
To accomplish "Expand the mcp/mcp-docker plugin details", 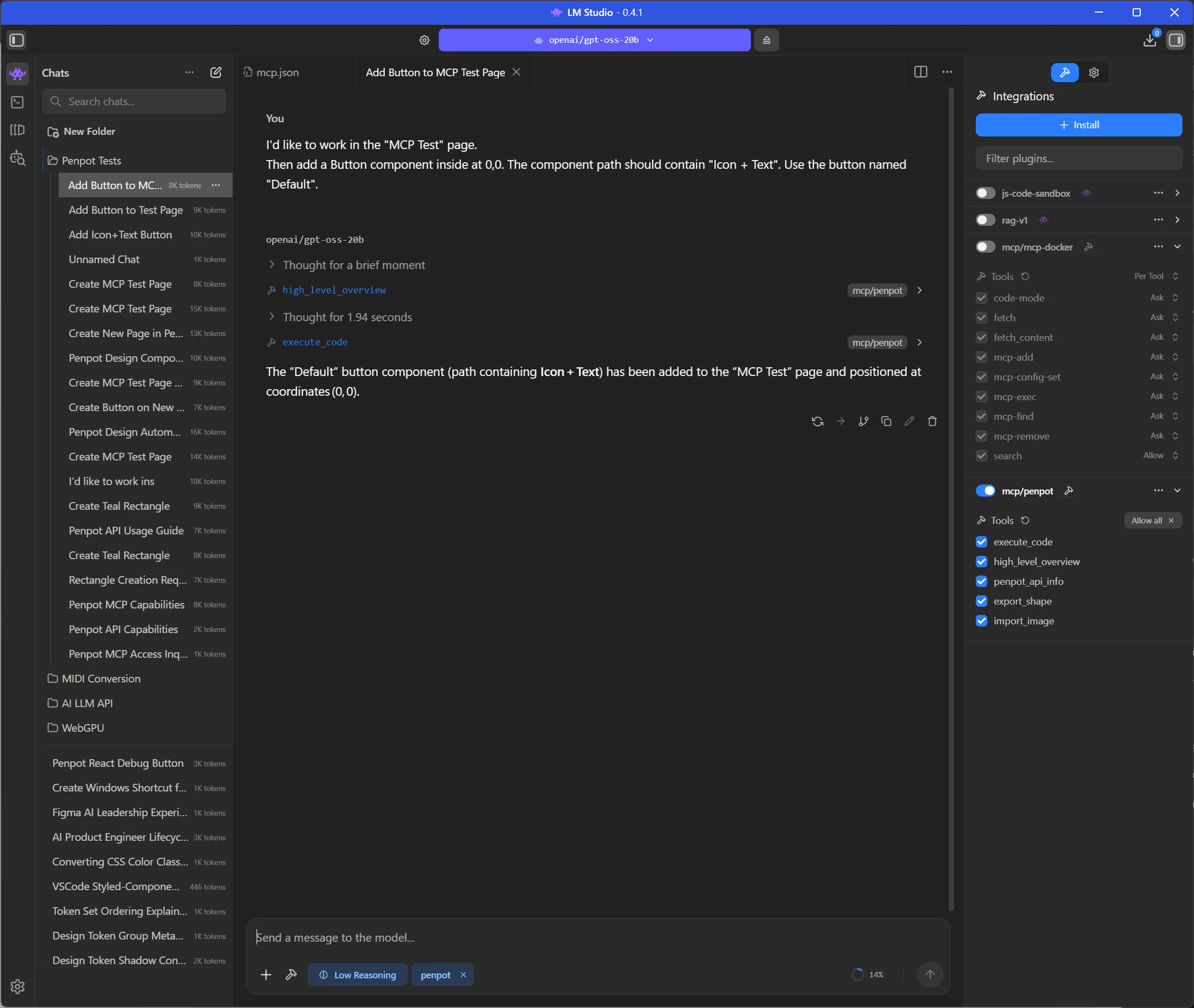I will point(1178,246).
